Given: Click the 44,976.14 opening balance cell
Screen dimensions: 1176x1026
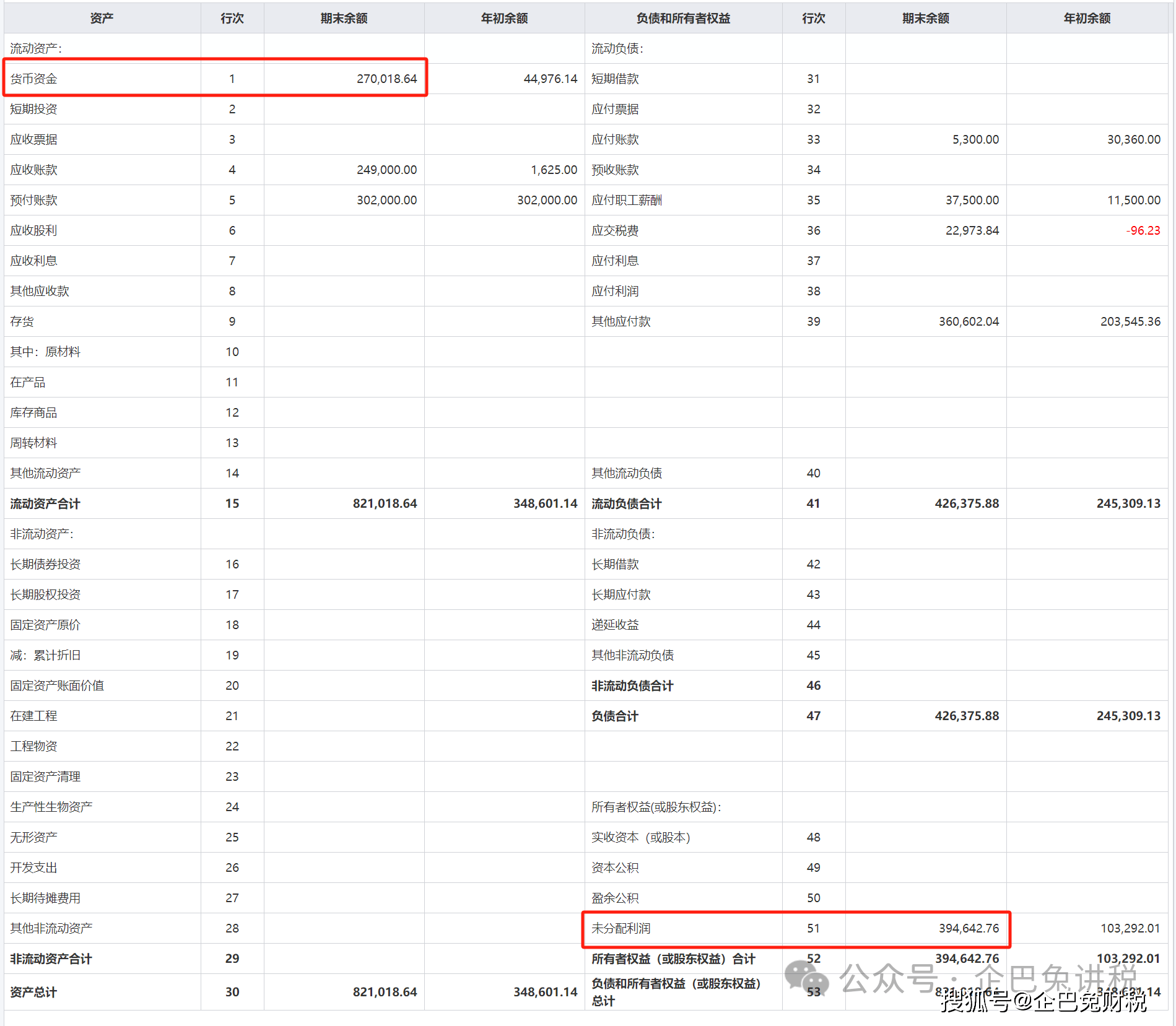Looking at the screenshot, I should (550, 79).
